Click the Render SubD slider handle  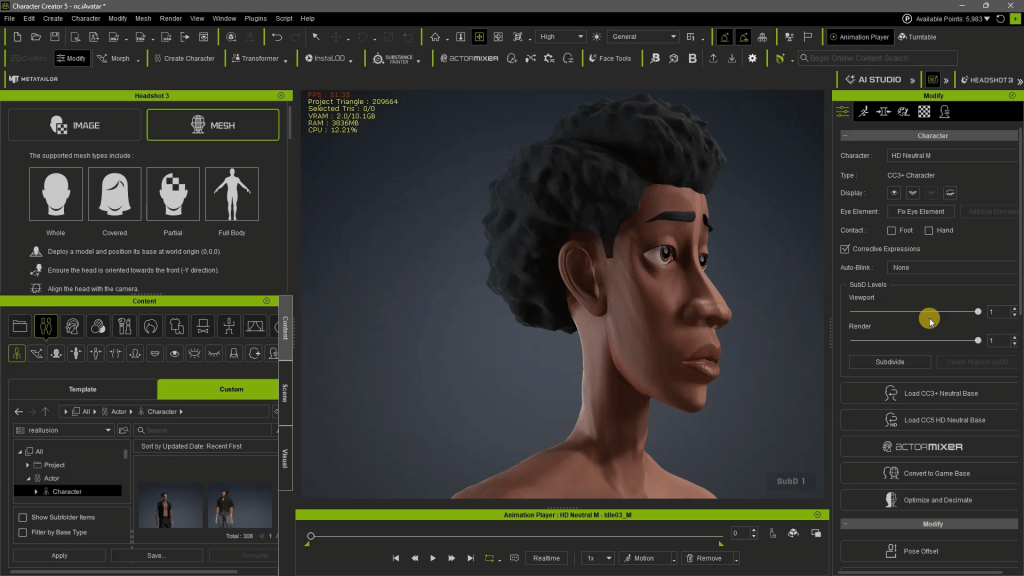(x=978, y=340)
